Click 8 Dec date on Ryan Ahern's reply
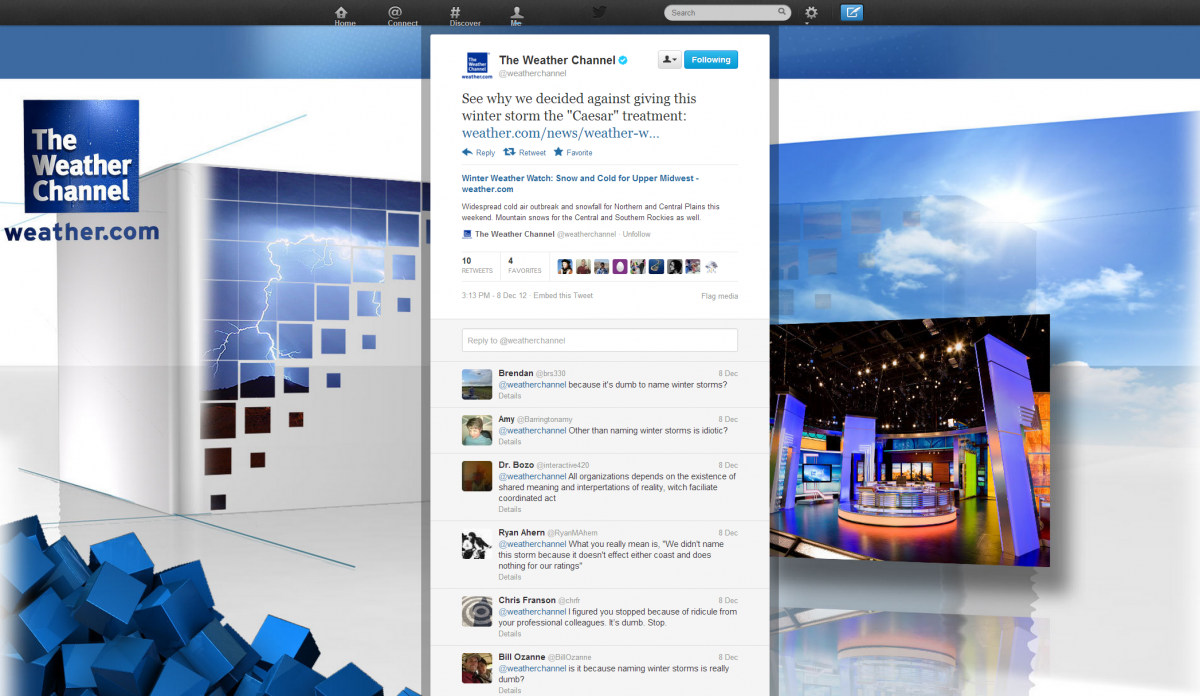This screenshot has height=696, width=1200. (x=728, y=533)
